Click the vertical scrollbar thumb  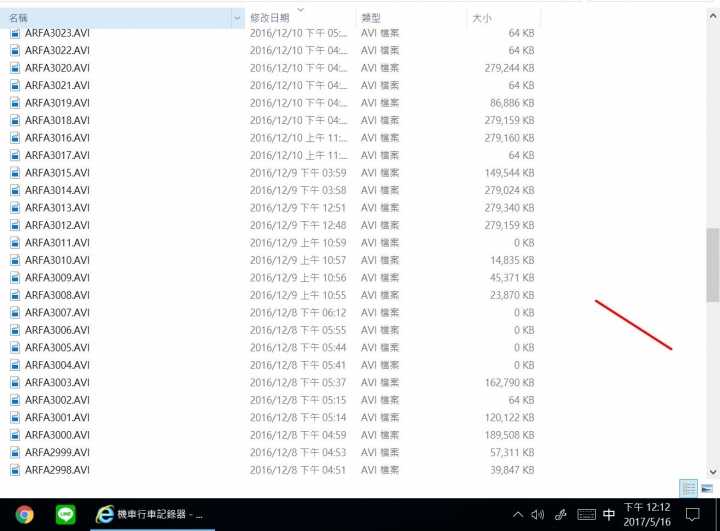click(x=713, y=265)
